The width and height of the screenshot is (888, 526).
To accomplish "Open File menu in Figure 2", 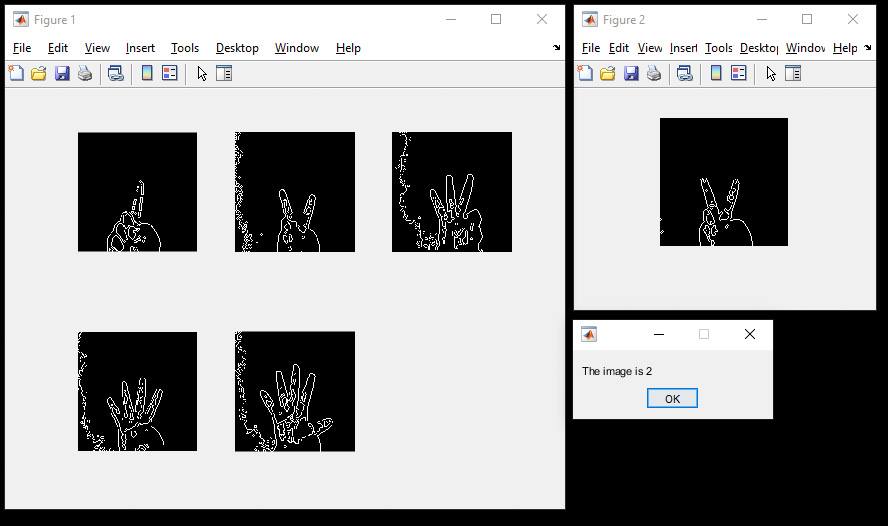I will 591,48.
